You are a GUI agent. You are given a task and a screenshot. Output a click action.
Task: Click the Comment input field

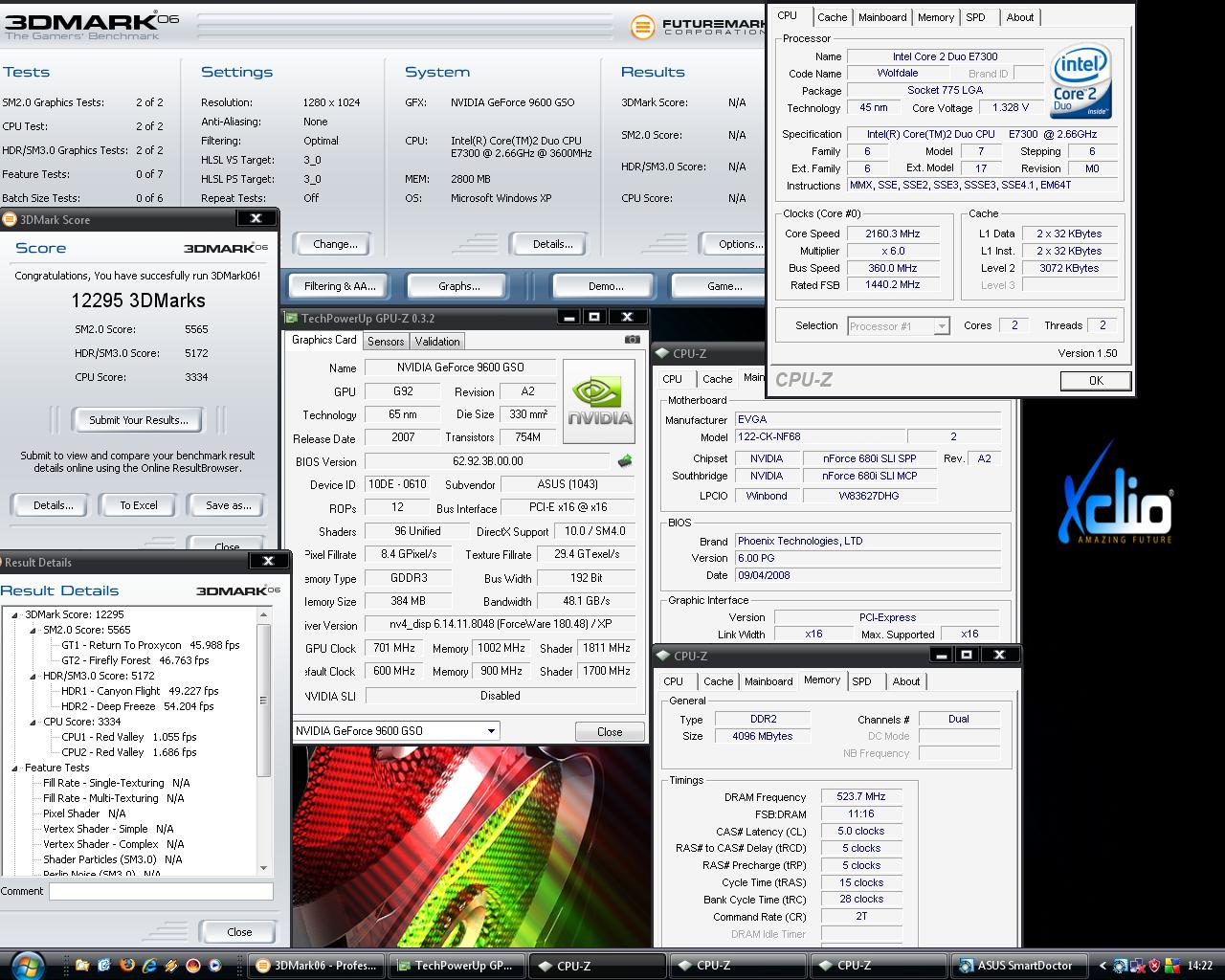pos(161,891)
